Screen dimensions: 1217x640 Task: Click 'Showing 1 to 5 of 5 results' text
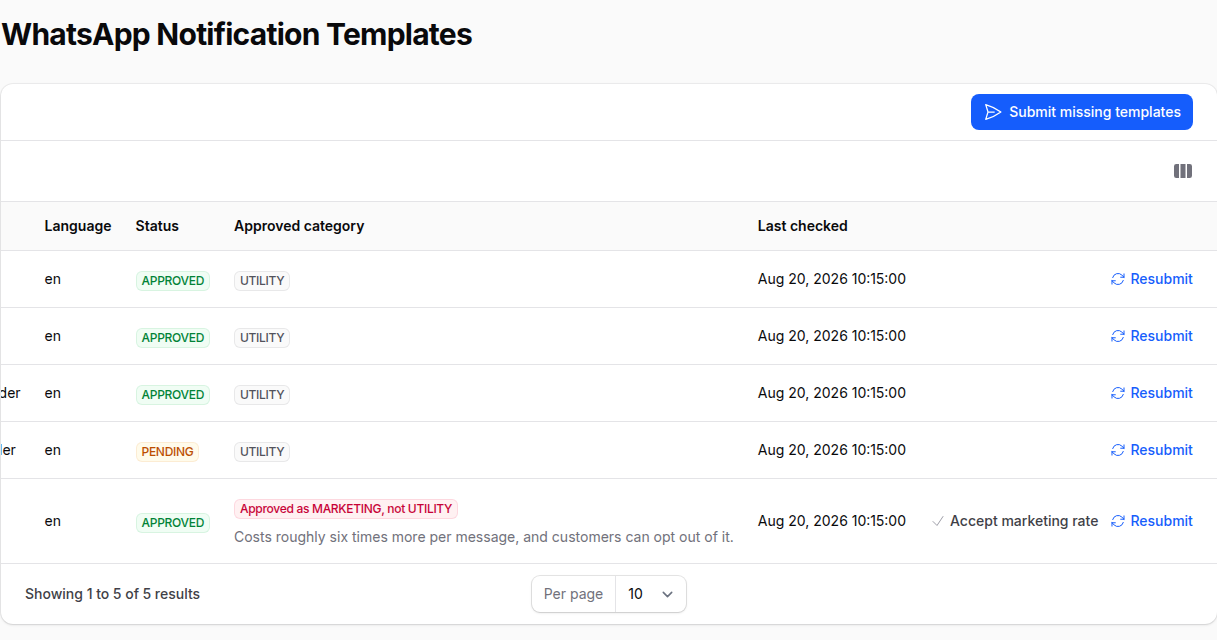(x=112, y=594)
